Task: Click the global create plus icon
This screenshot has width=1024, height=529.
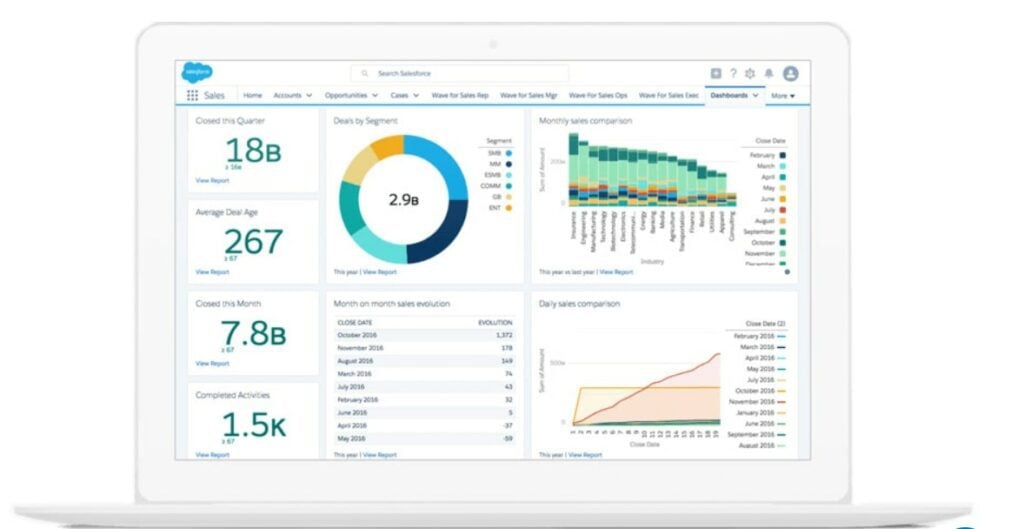Action: [x=716, y=74]
